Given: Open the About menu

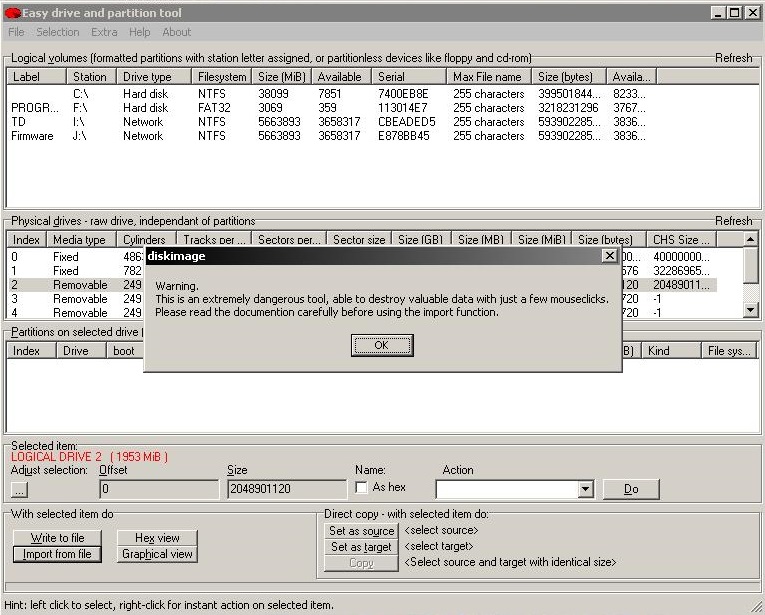Looking at the screenshot, I should tap(177, 32).
